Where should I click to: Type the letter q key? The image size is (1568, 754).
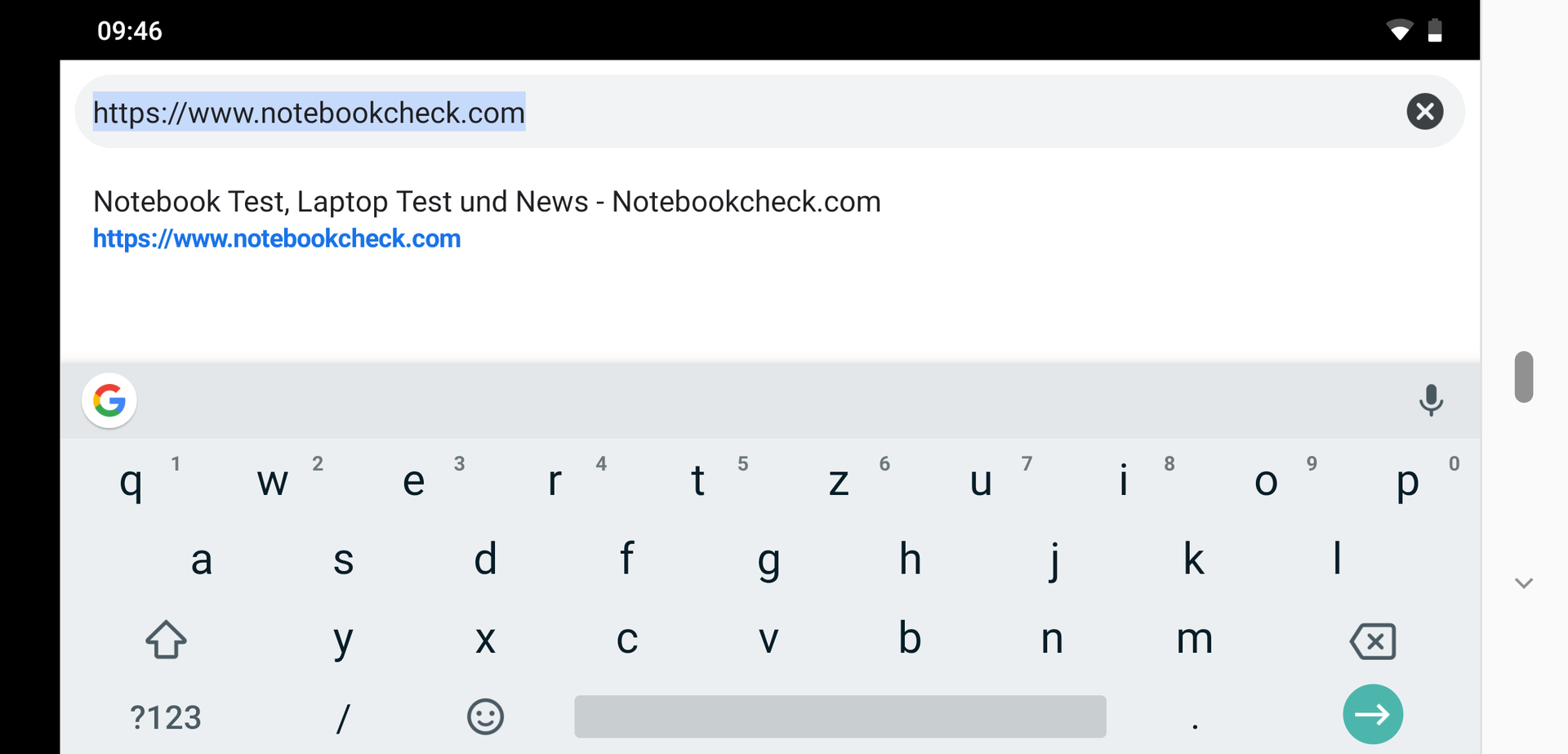tap(131, 480)
